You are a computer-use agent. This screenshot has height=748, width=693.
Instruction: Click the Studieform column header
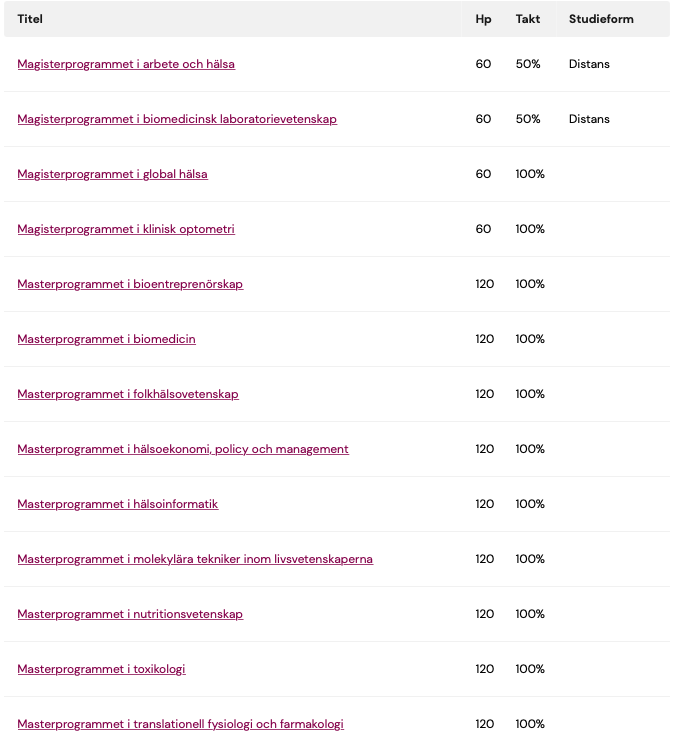[x=601, y=19]
